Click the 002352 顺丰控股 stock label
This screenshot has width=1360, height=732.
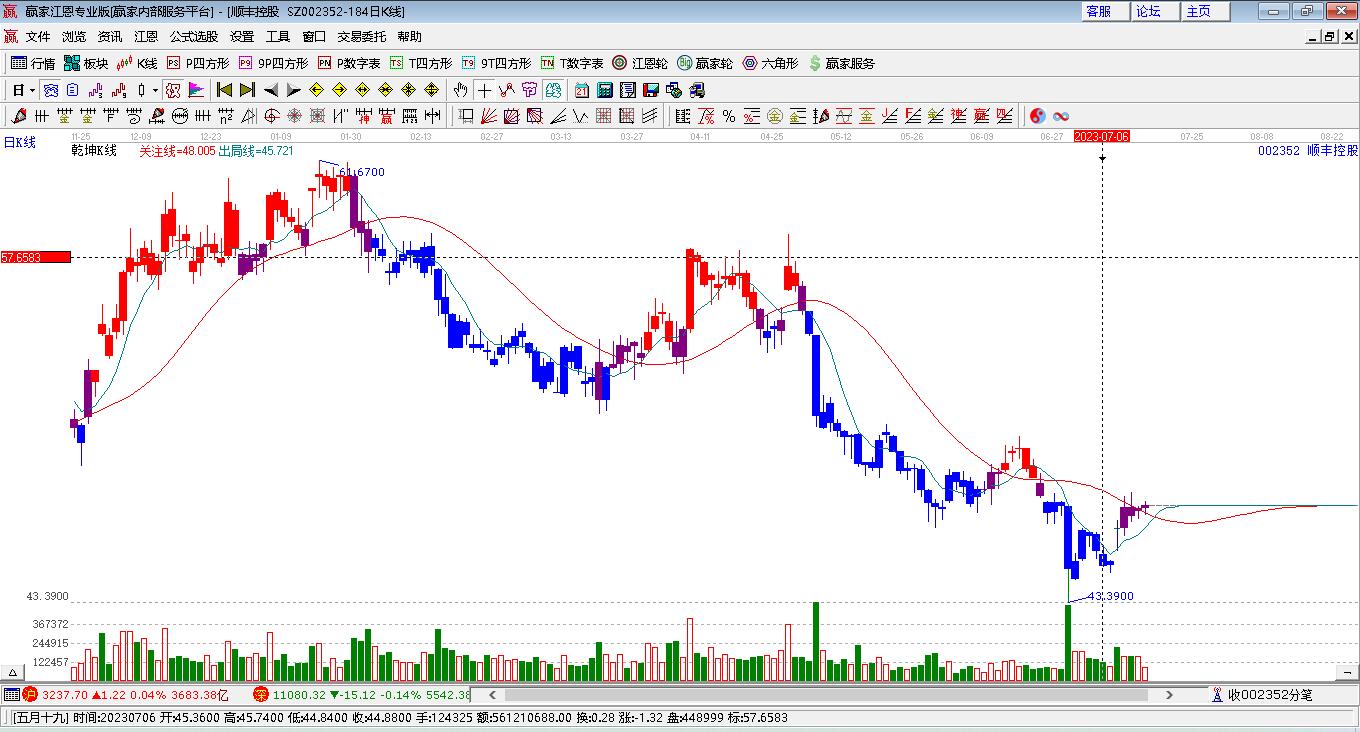coord(1308,151)
